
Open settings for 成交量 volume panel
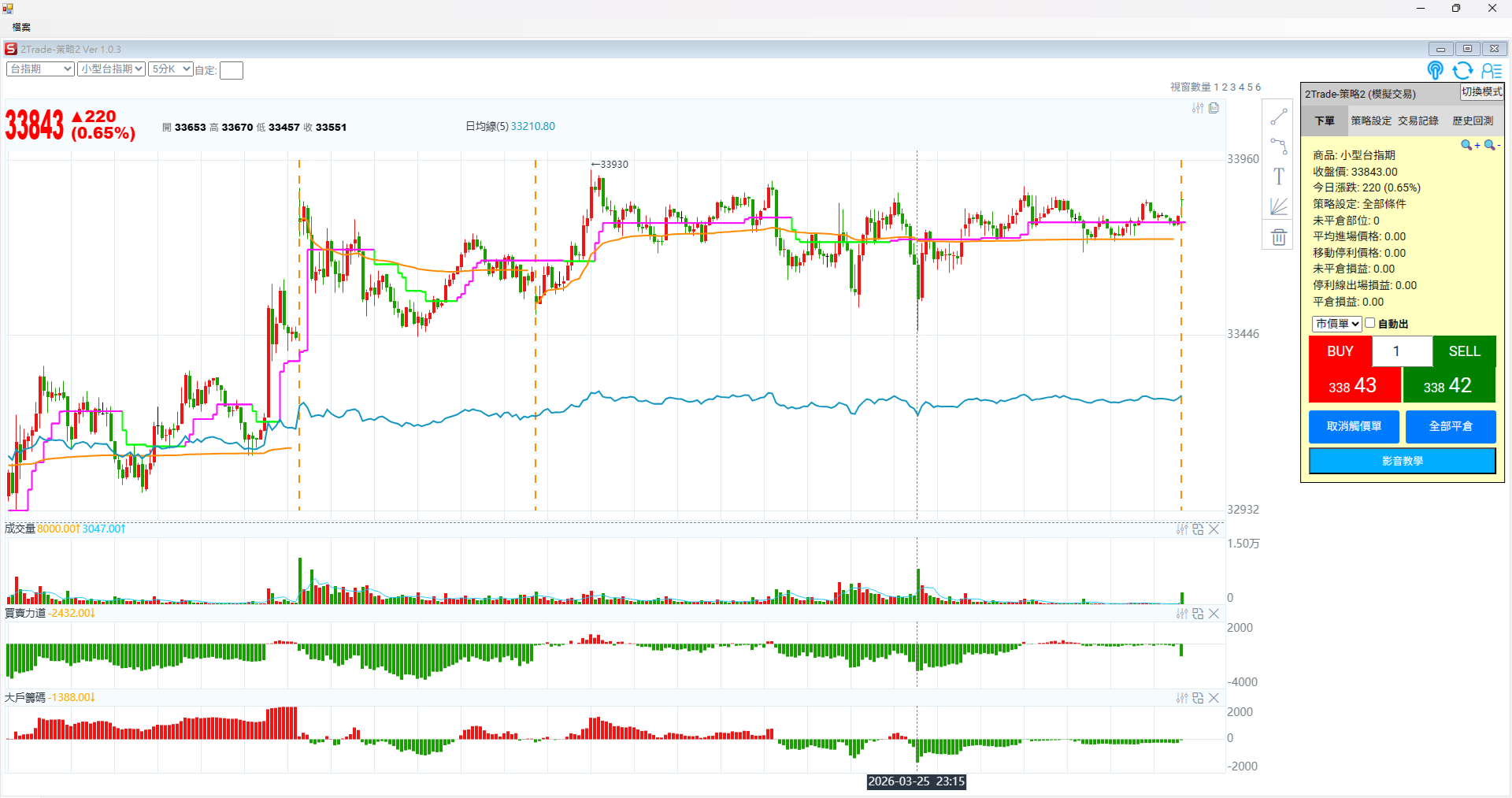click(x=1181, y=529)
